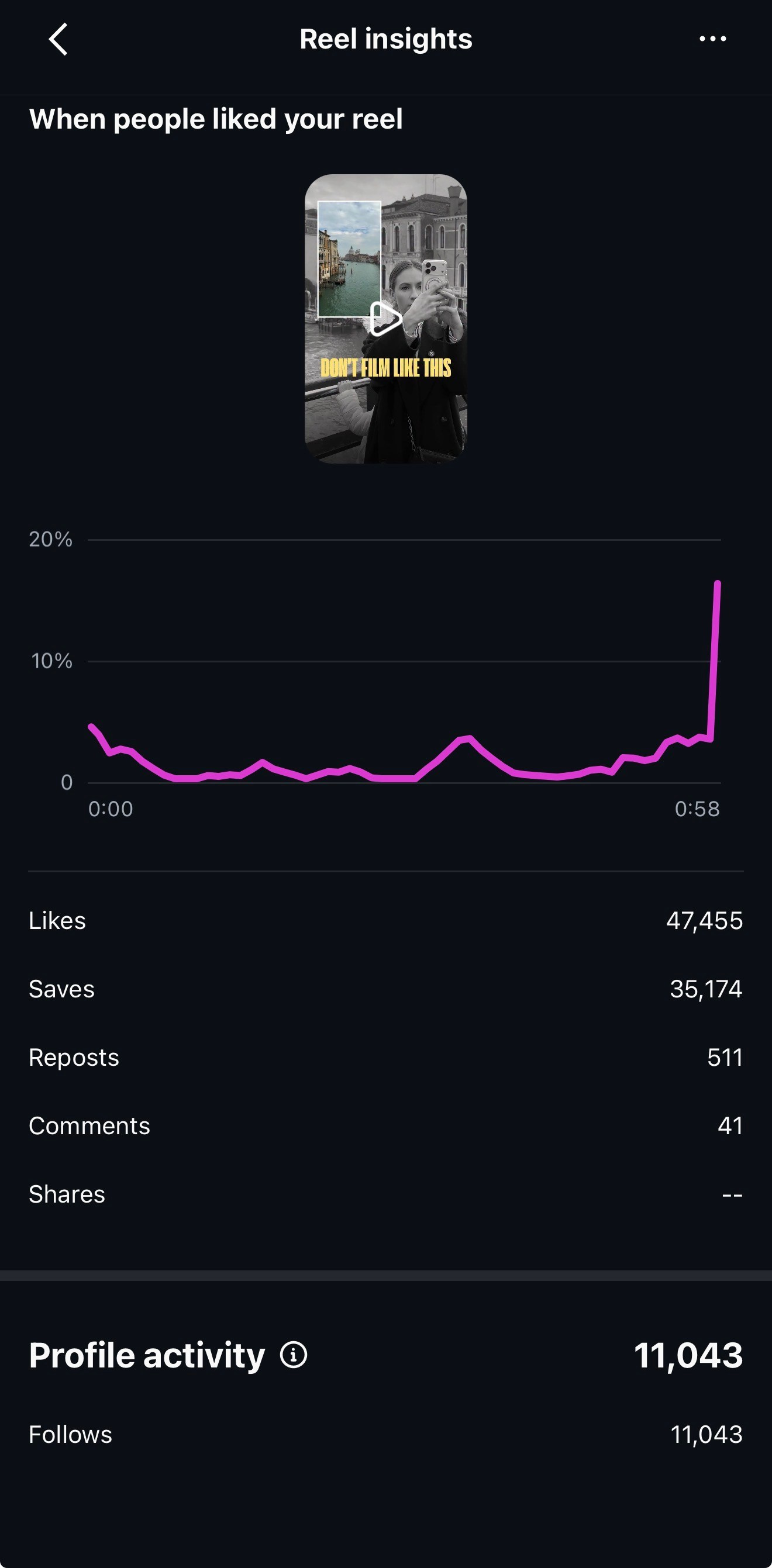Tap the Profile activity info icon
772x1568 pixels.
tap(294, 1355)
